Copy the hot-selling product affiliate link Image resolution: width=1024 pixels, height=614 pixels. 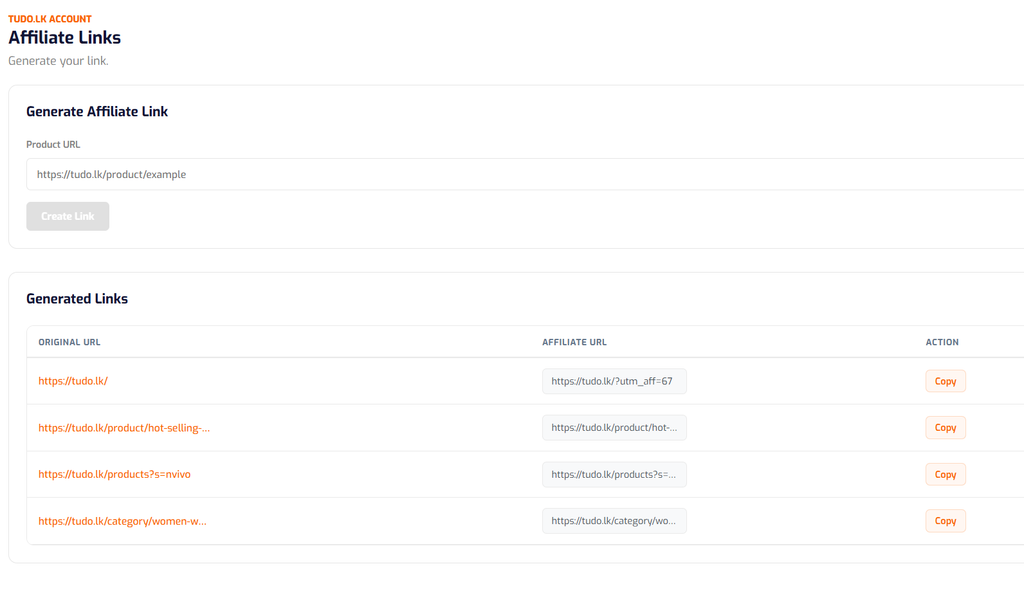pyautogui.click(x=945, y=428)
